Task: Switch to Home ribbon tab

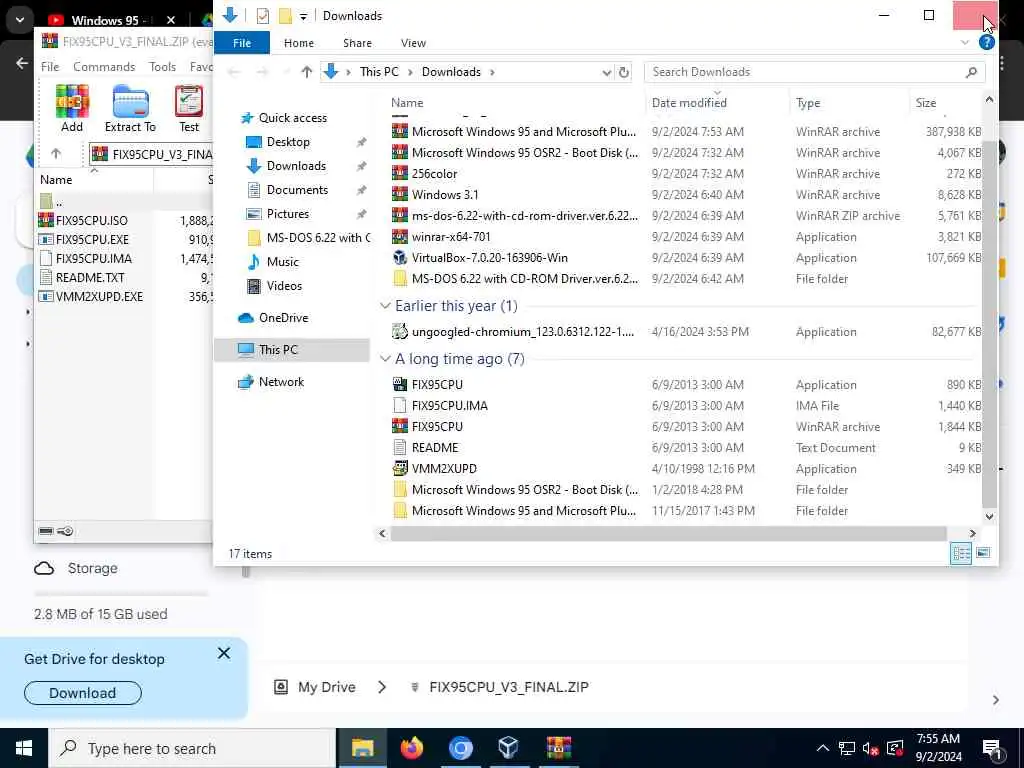Action: pos(299,43)
